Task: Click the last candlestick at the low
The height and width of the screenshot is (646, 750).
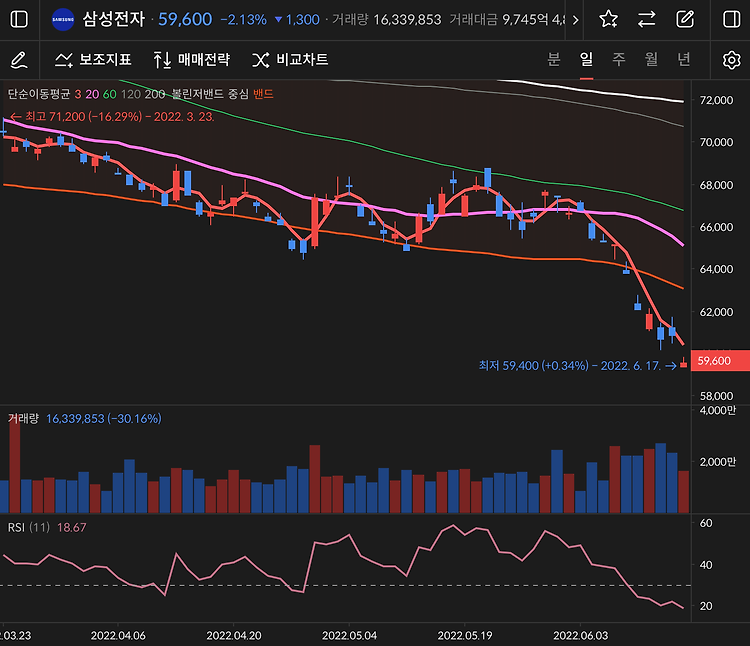Action: (x=684, y=363)
